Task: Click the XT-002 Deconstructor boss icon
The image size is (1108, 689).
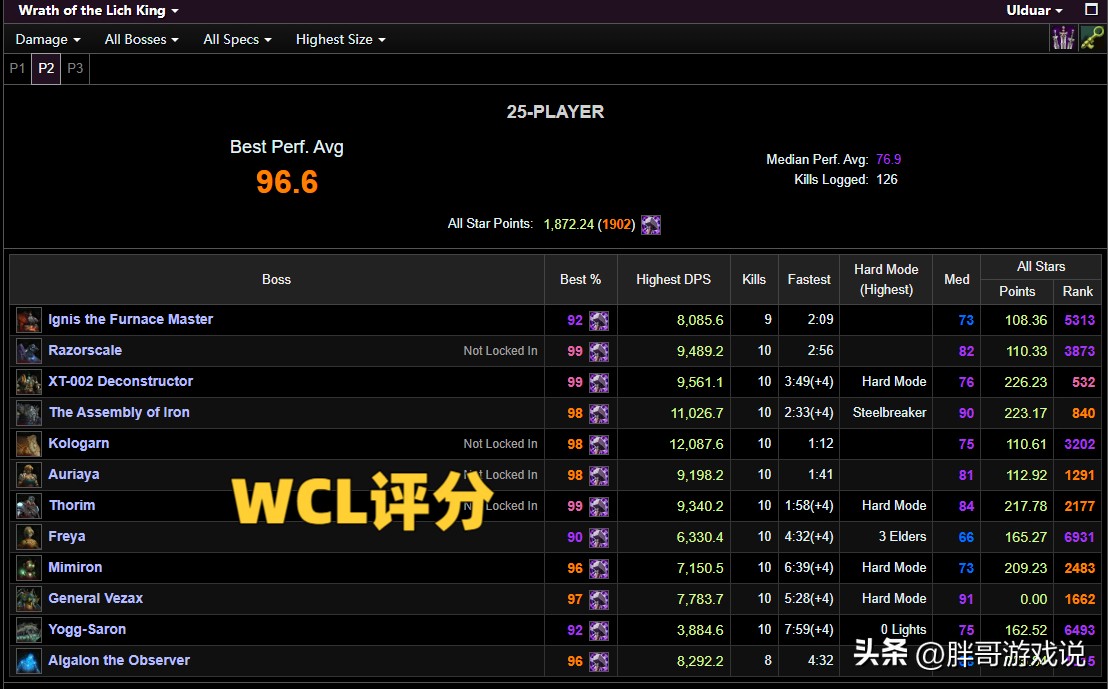Action: pos(27,381)
